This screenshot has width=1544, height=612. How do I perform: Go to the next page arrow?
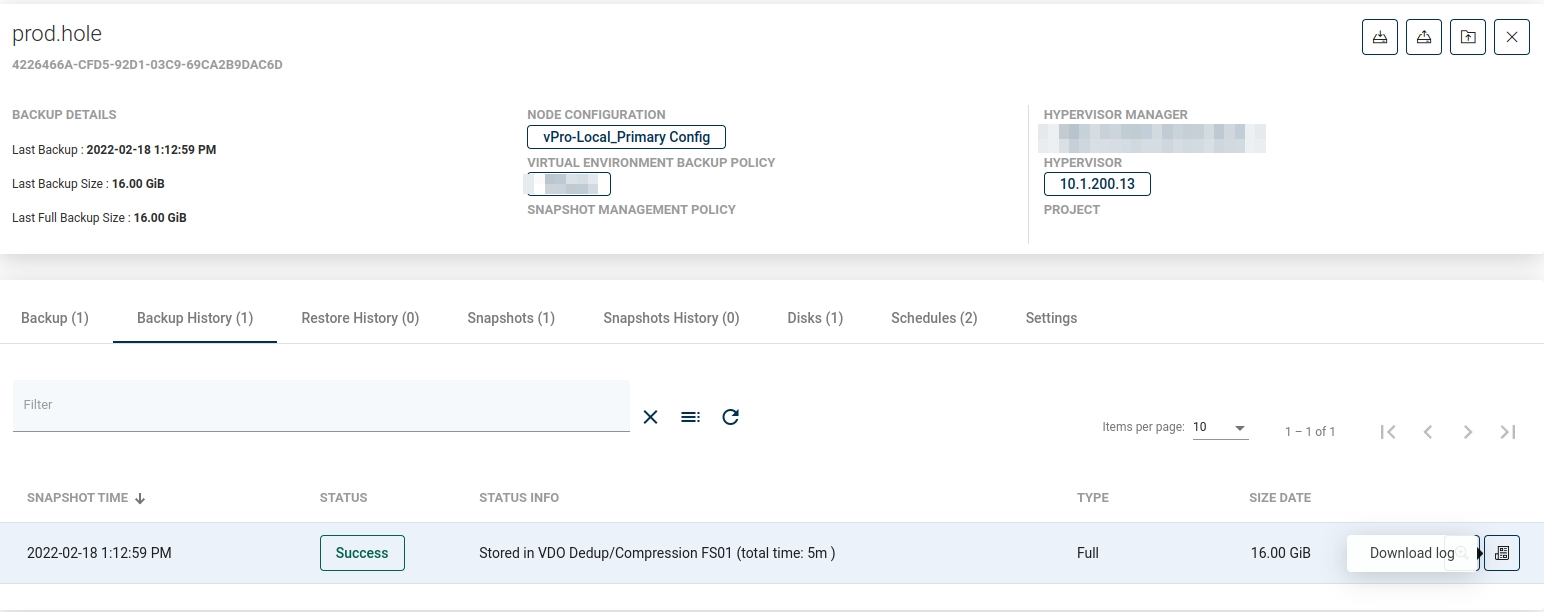pyautogui.click(x=1468, y=431)
